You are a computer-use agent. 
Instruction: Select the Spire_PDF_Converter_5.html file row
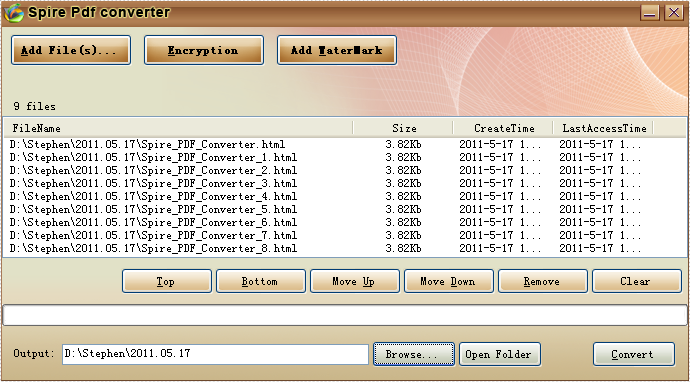(x=345, y=209)
